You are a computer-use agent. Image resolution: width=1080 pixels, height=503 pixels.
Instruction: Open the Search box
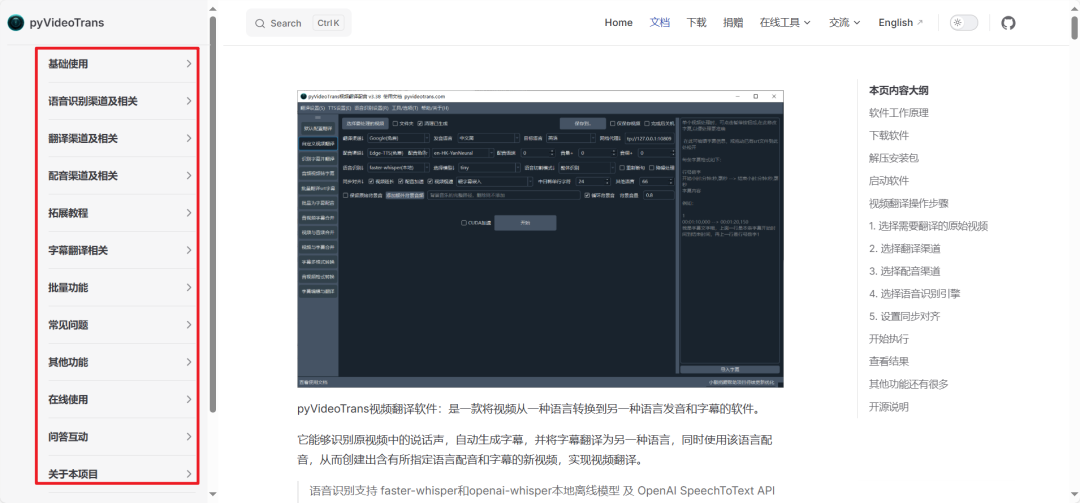pyautogui.click(x=298, y=23)
